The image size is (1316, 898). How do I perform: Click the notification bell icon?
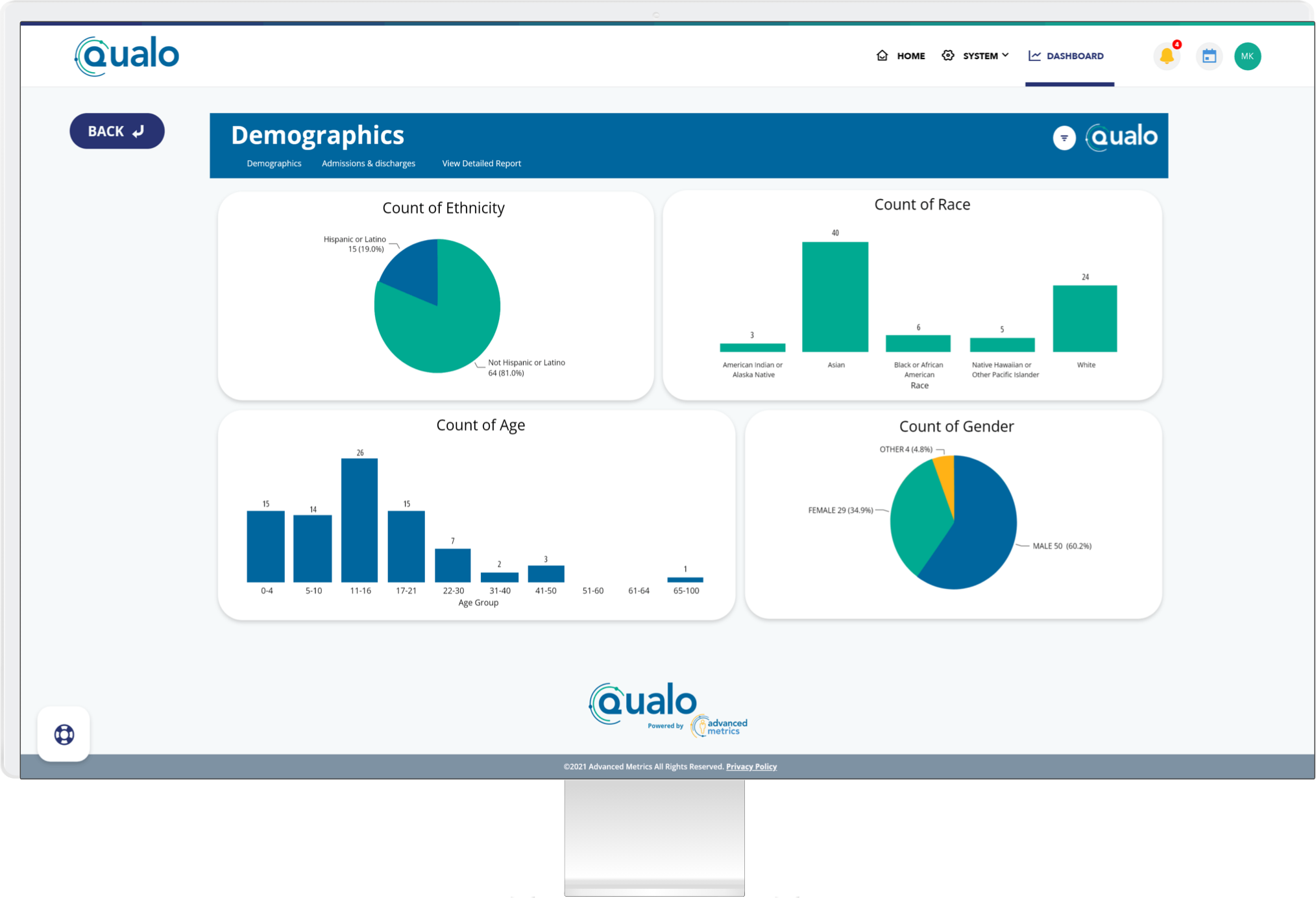tap(1166, 56)
